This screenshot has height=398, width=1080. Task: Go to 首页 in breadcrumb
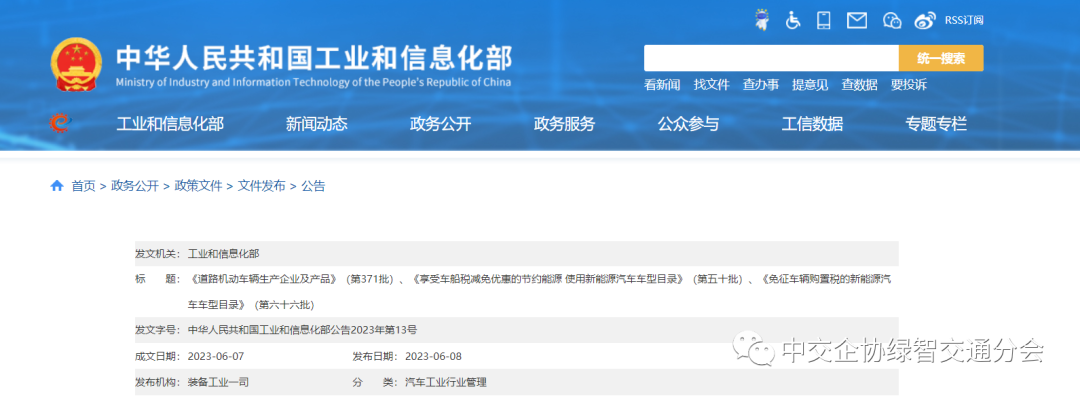coord(83,186)
